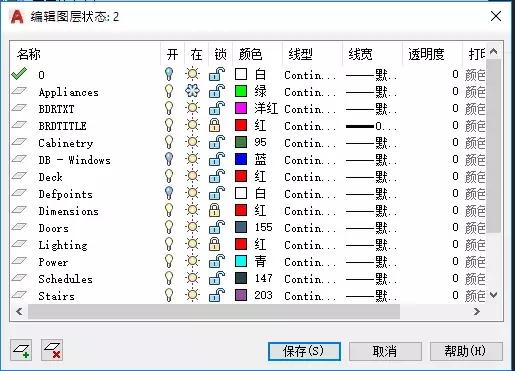Unlock the Dimensions layer padlock
Viewport: 515px width, 371px height.
tap(214, 210)
